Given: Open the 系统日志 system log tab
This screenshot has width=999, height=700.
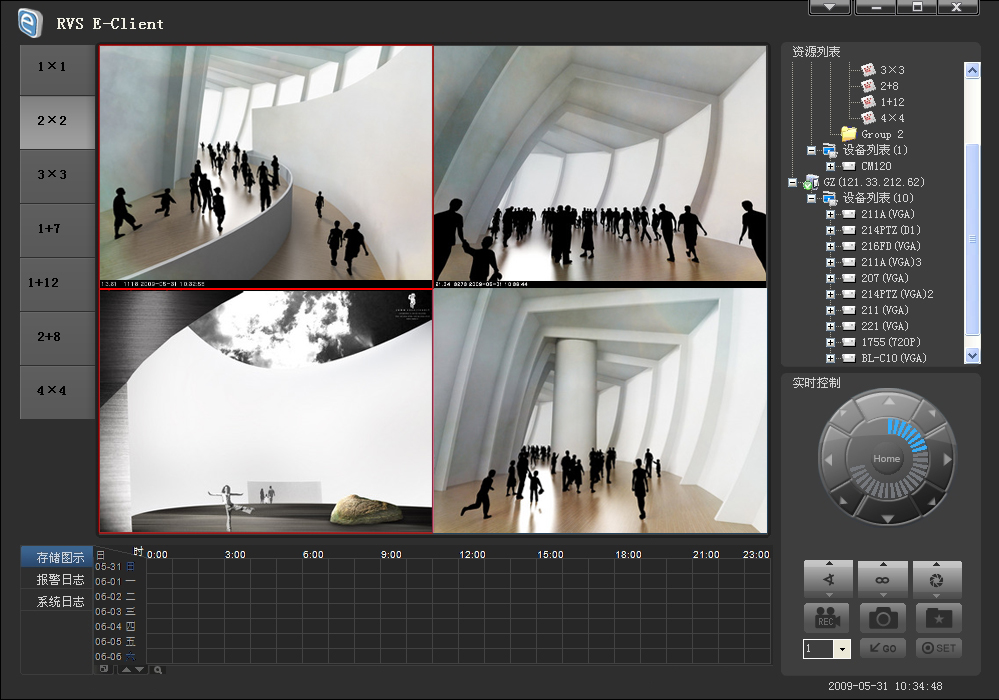Looking at the screenshot, I should [59, 602].
